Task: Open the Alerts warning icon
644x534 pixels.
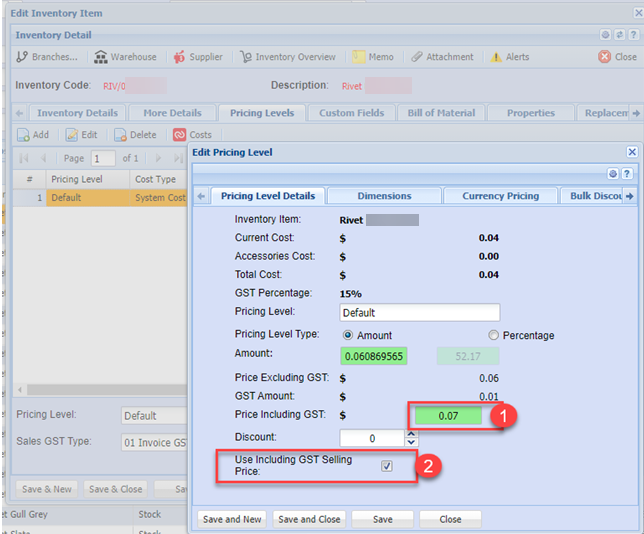Action: 496,57
